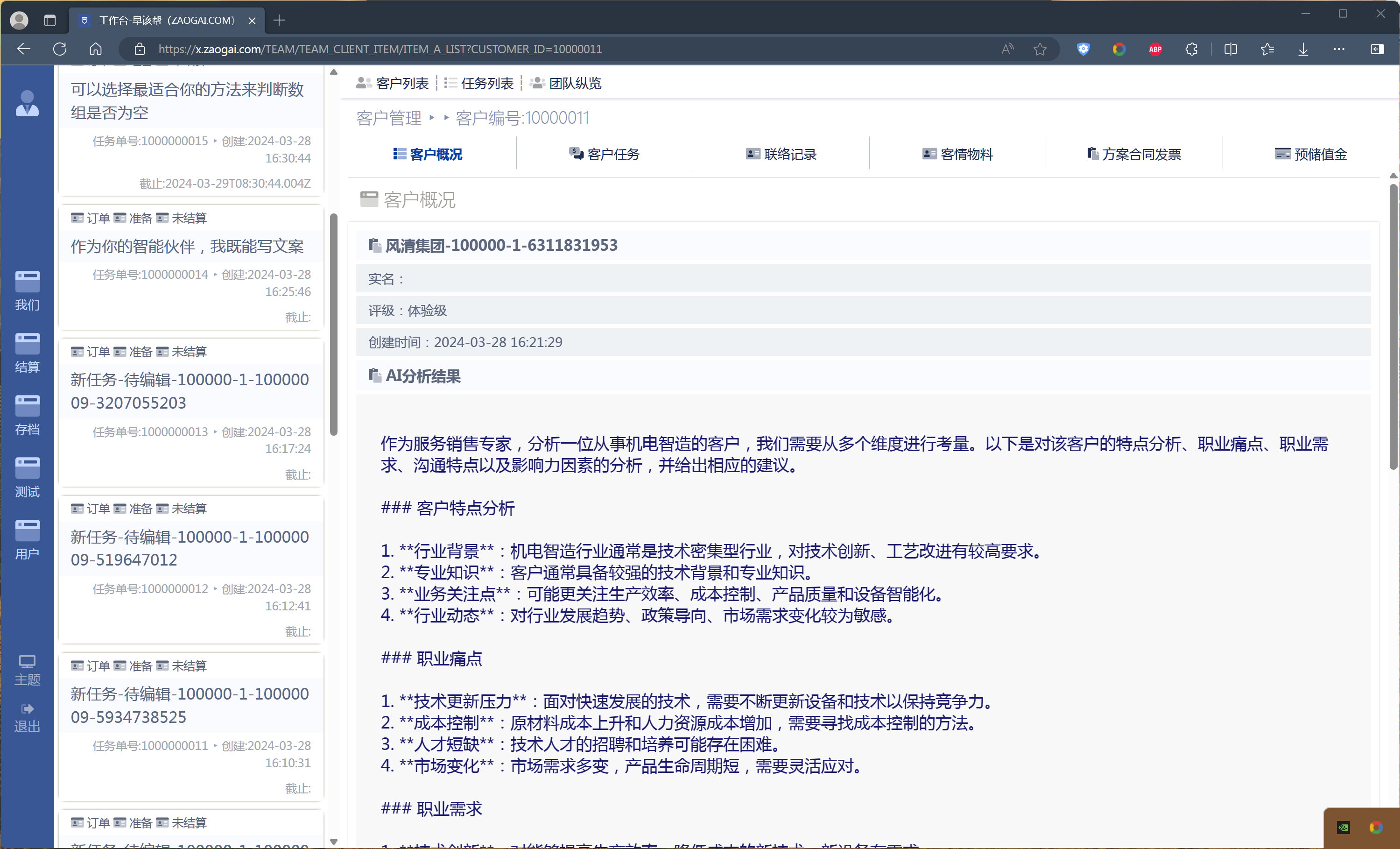Click the 主题 theme icon
Screen dimensions: 1400x849
point(27,671)
